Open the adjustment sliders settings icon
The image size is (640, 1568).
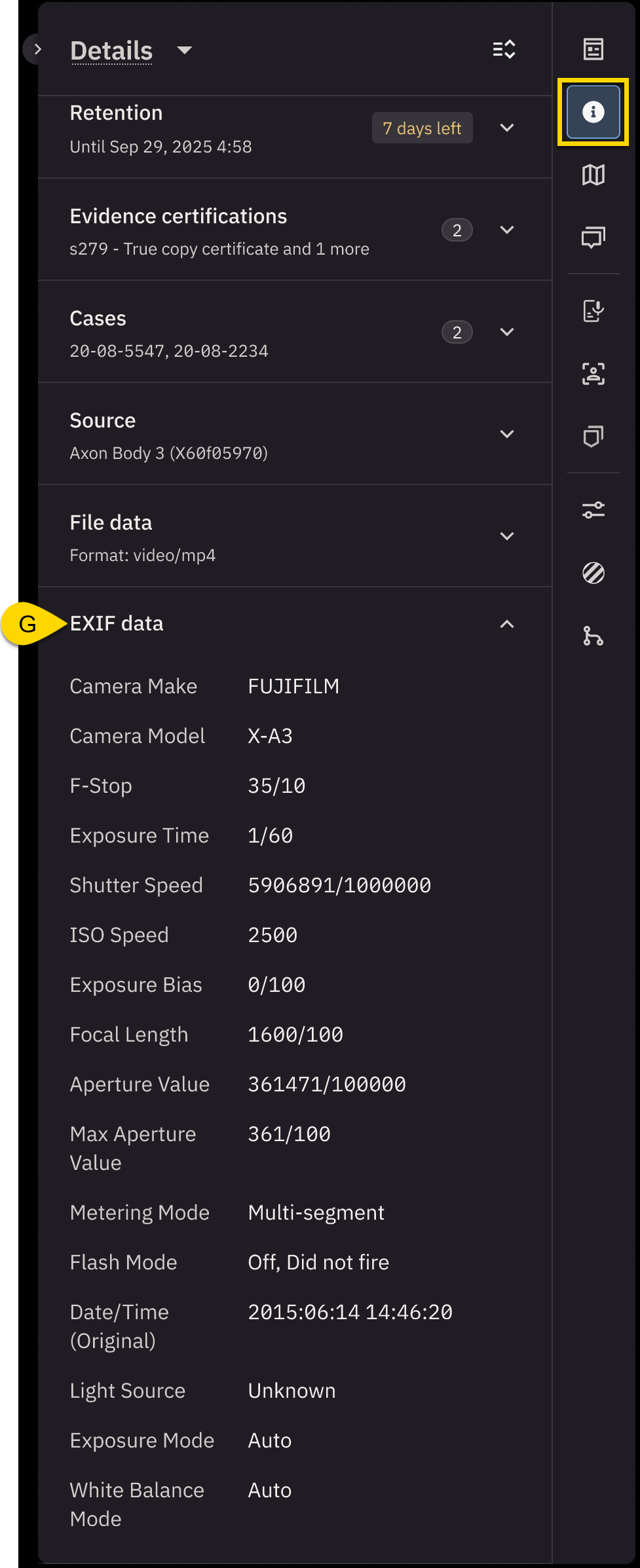click(593, 510)
